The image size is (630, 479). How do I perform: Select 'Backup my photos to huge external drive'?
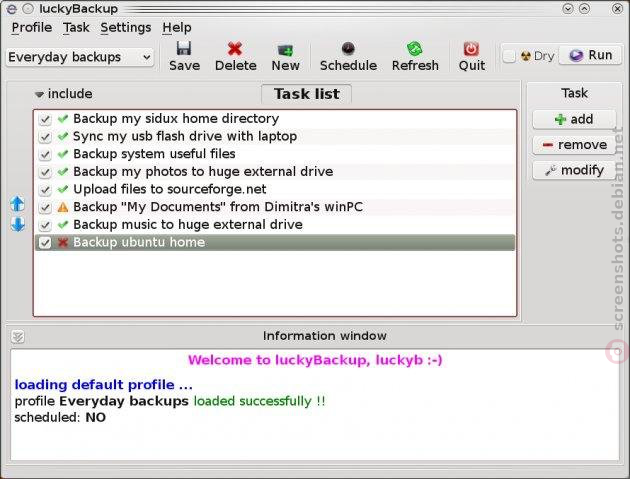[275, 172]
